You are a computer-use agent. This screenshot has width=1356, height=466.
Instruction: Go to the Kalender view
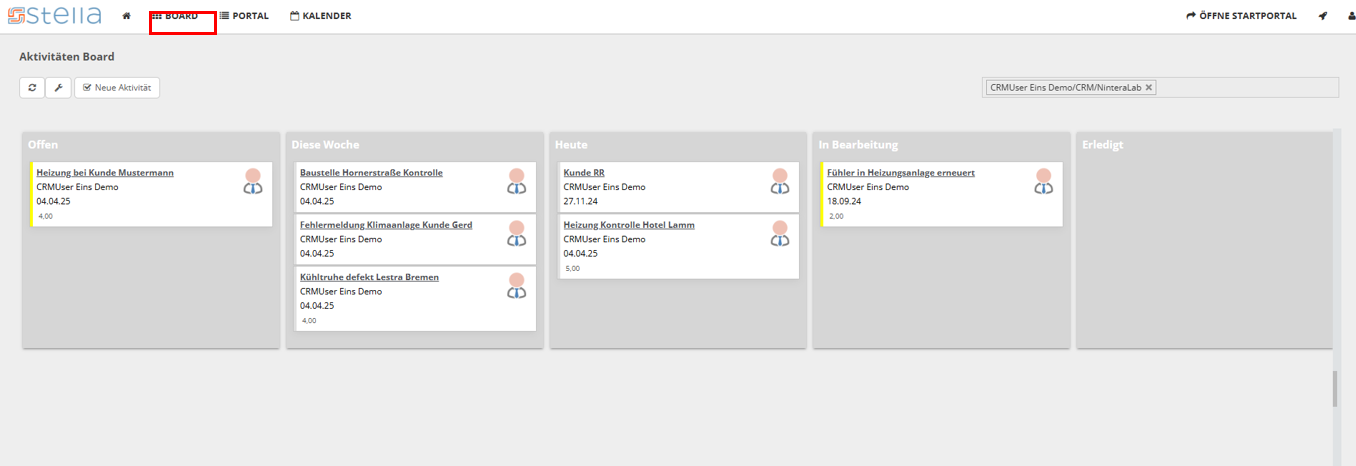[x=320, y=16]
